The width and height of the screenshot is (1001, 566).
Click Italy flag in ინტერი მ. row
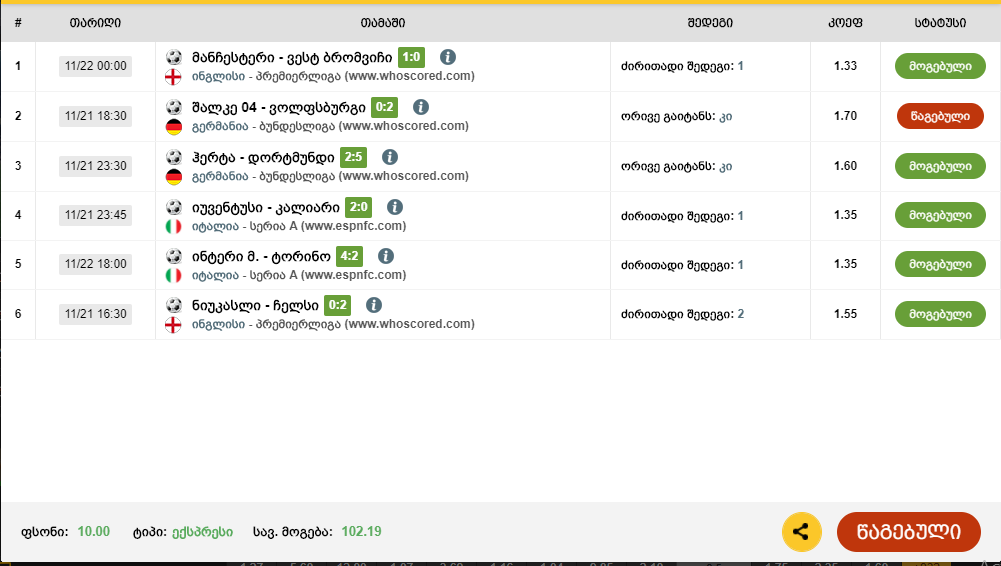point(174,275)
